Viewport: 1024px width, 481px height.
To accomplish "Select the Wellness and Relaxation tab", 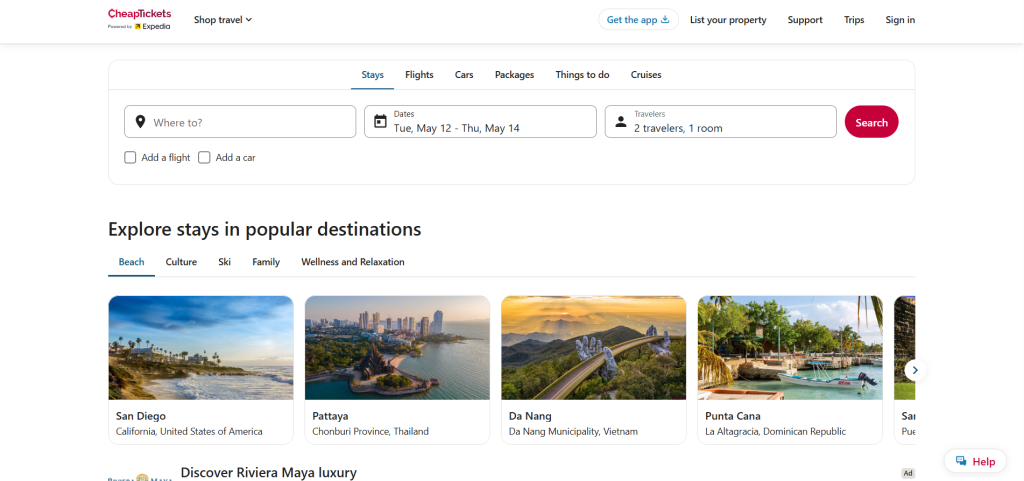I will [353, 262].
